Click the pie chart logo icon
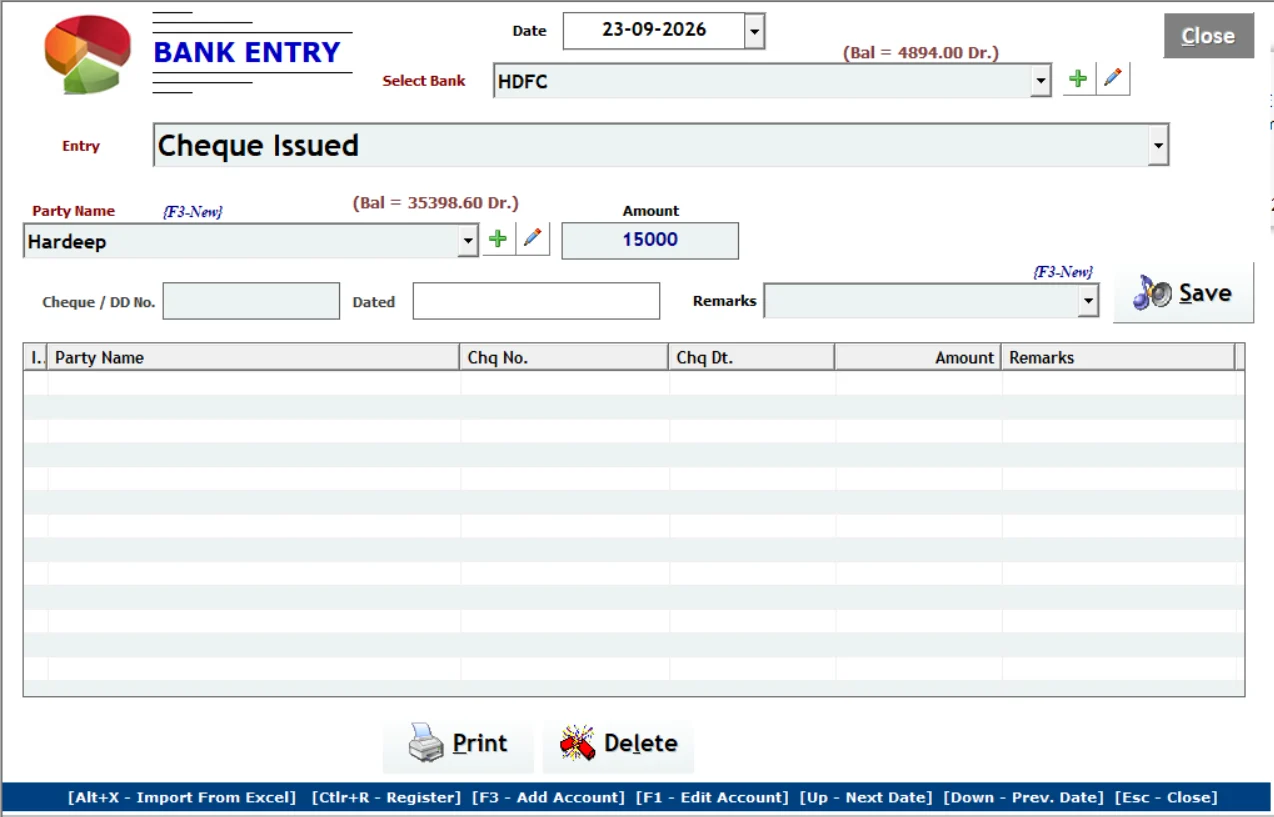This screenshot has height=817, width=1274. pos(88,55)
